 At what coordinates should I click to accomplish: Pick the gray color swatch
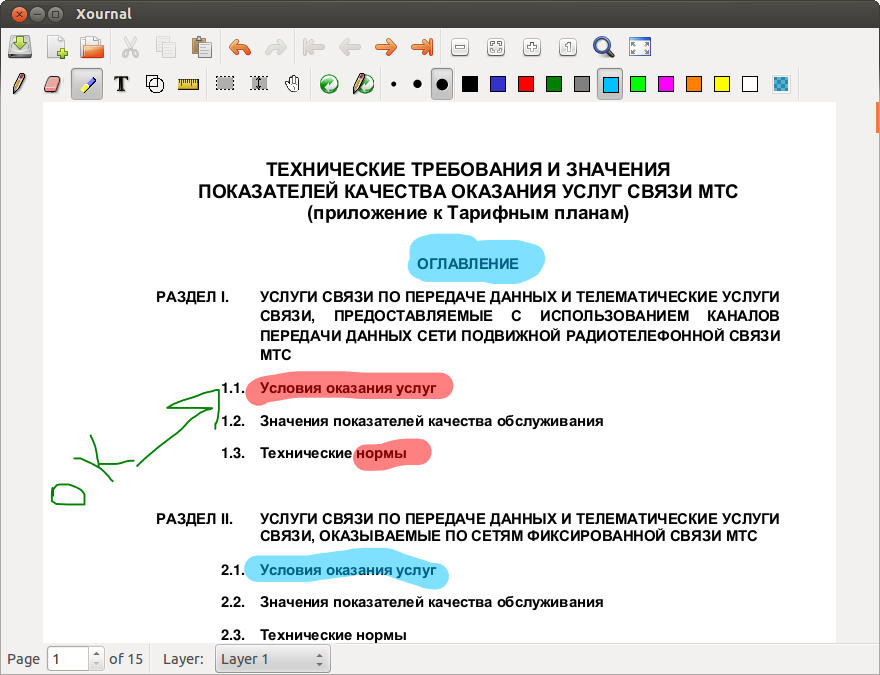[x=582, y=84]
